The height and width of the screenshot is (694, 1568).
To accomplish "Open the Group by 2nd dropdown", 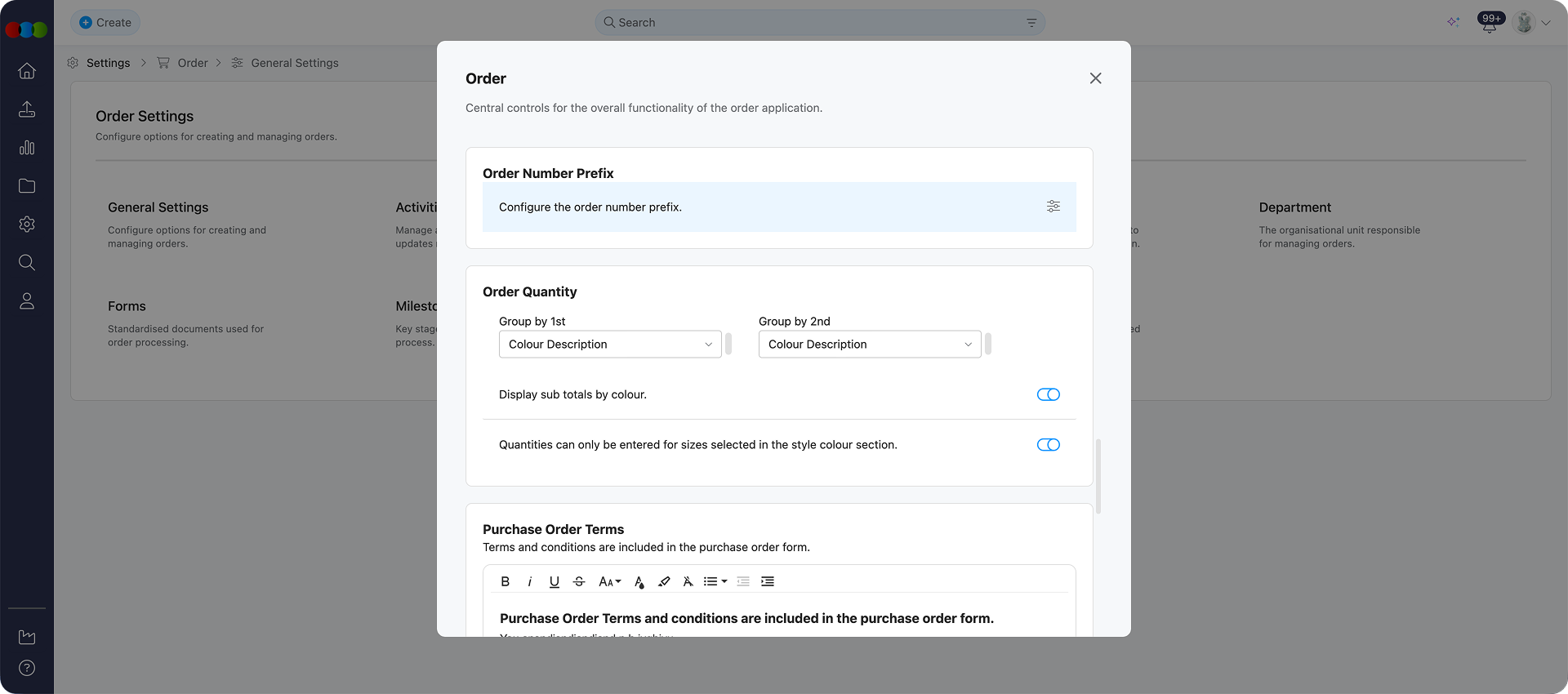I will pyautogui.click(x=869, y=345).
